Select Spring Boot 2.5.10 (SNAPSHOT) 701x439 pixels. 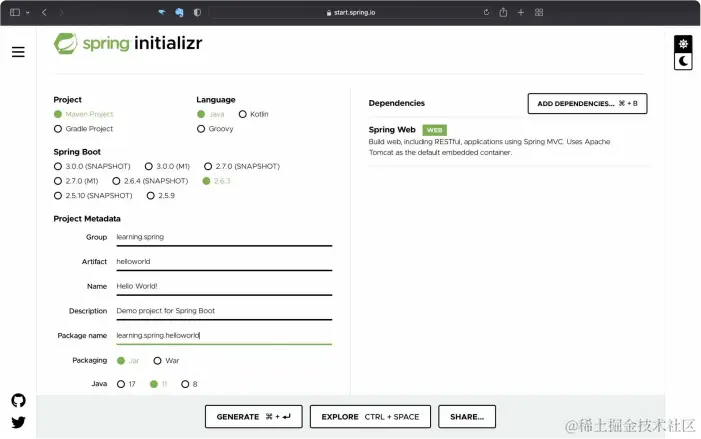93,196
